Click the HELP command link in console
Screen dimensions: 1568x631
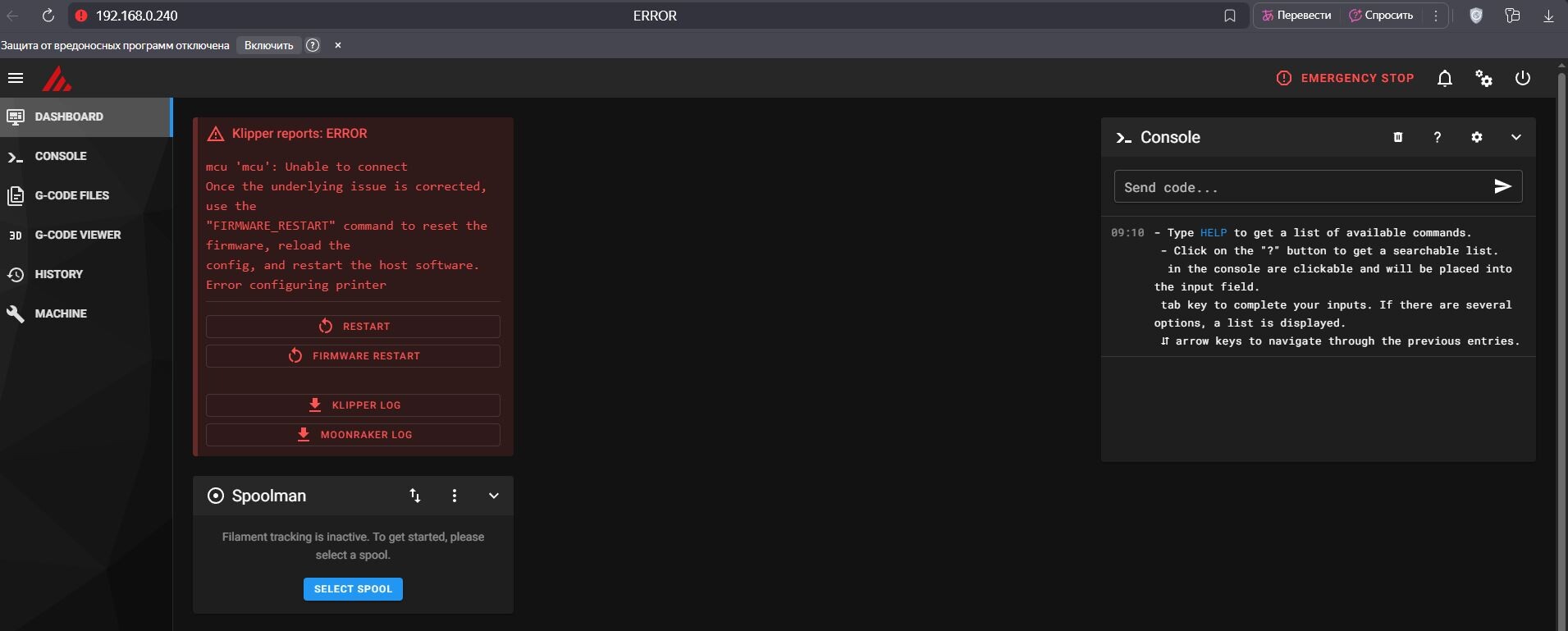pos(1214,233)
